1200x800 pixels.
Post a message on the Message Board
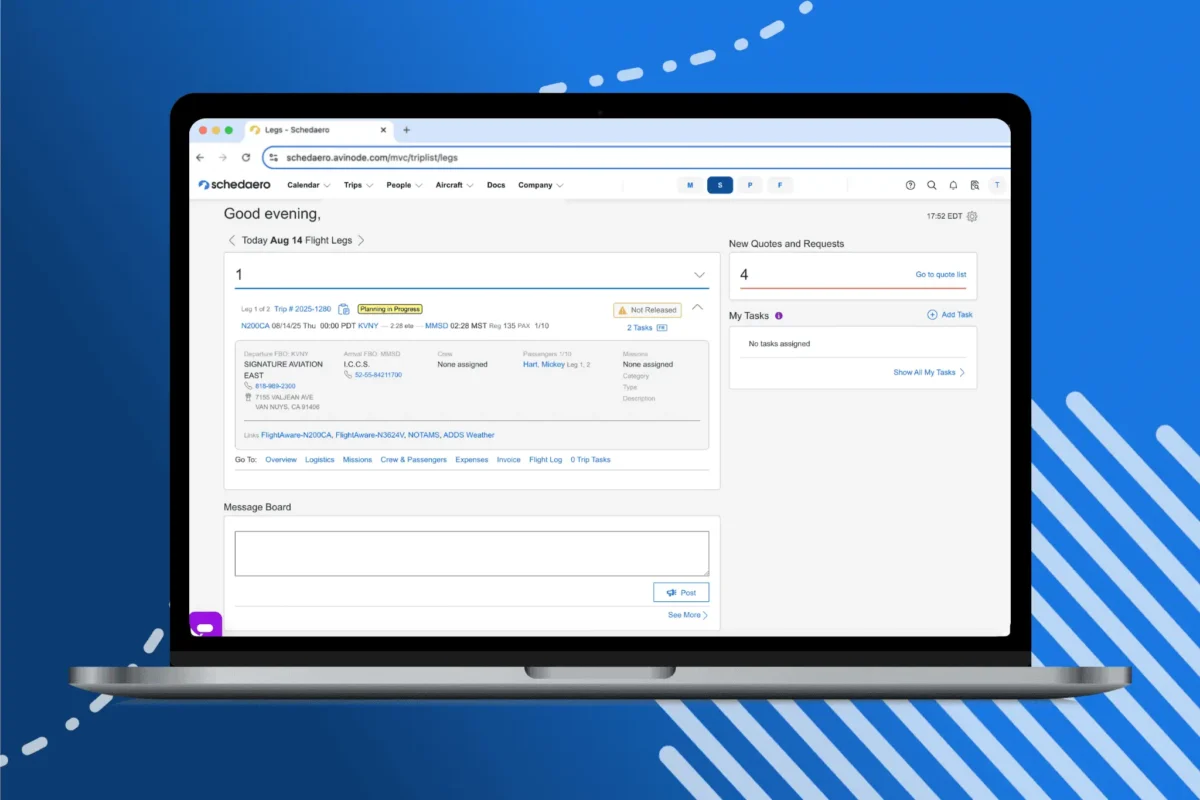click(x=681, y=592)
